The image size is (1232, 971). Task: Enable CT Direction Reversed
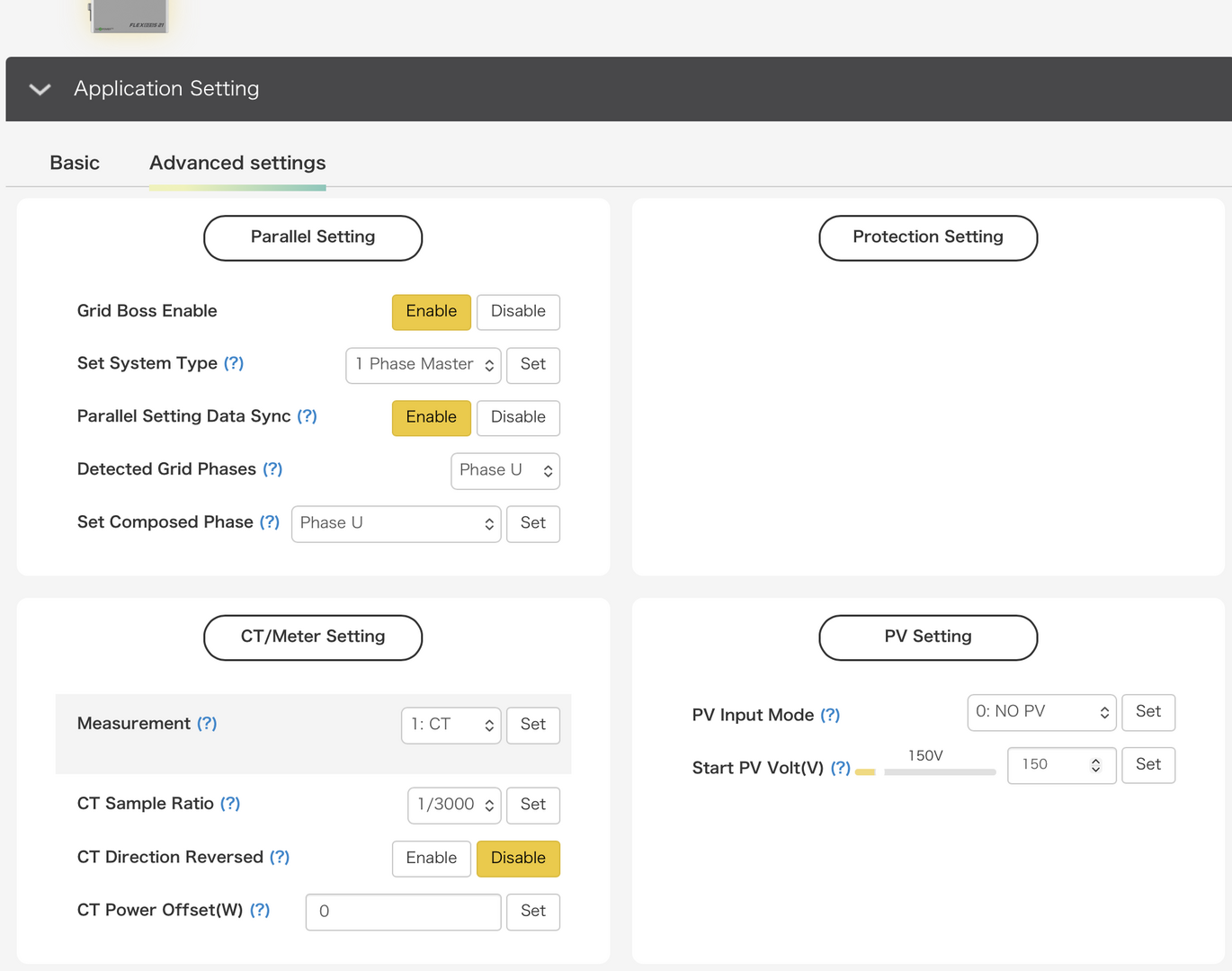tap(431, 859)
